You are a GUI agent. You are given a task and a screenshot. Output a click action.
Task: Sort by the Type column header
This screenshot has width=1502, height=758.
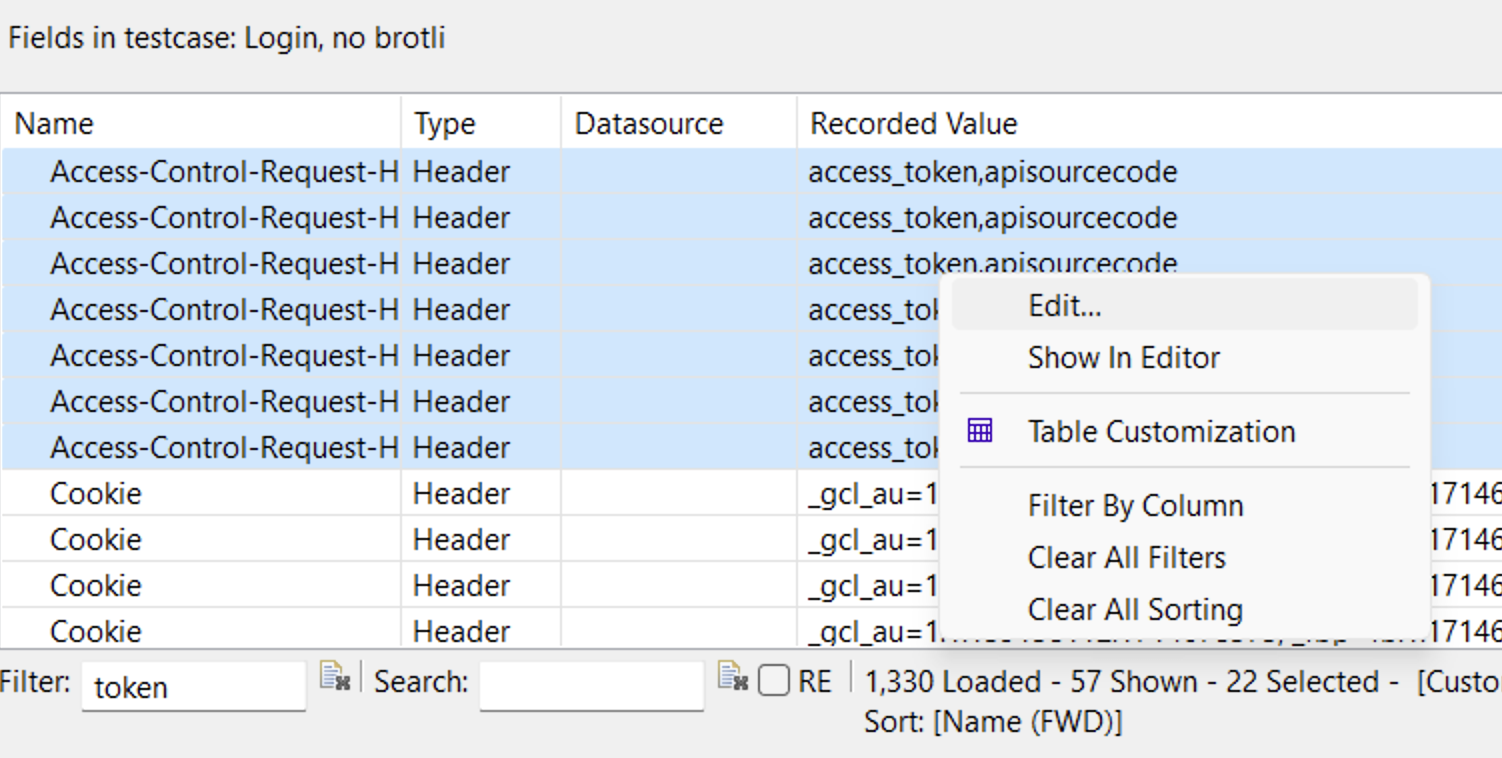tap(481, 123)
